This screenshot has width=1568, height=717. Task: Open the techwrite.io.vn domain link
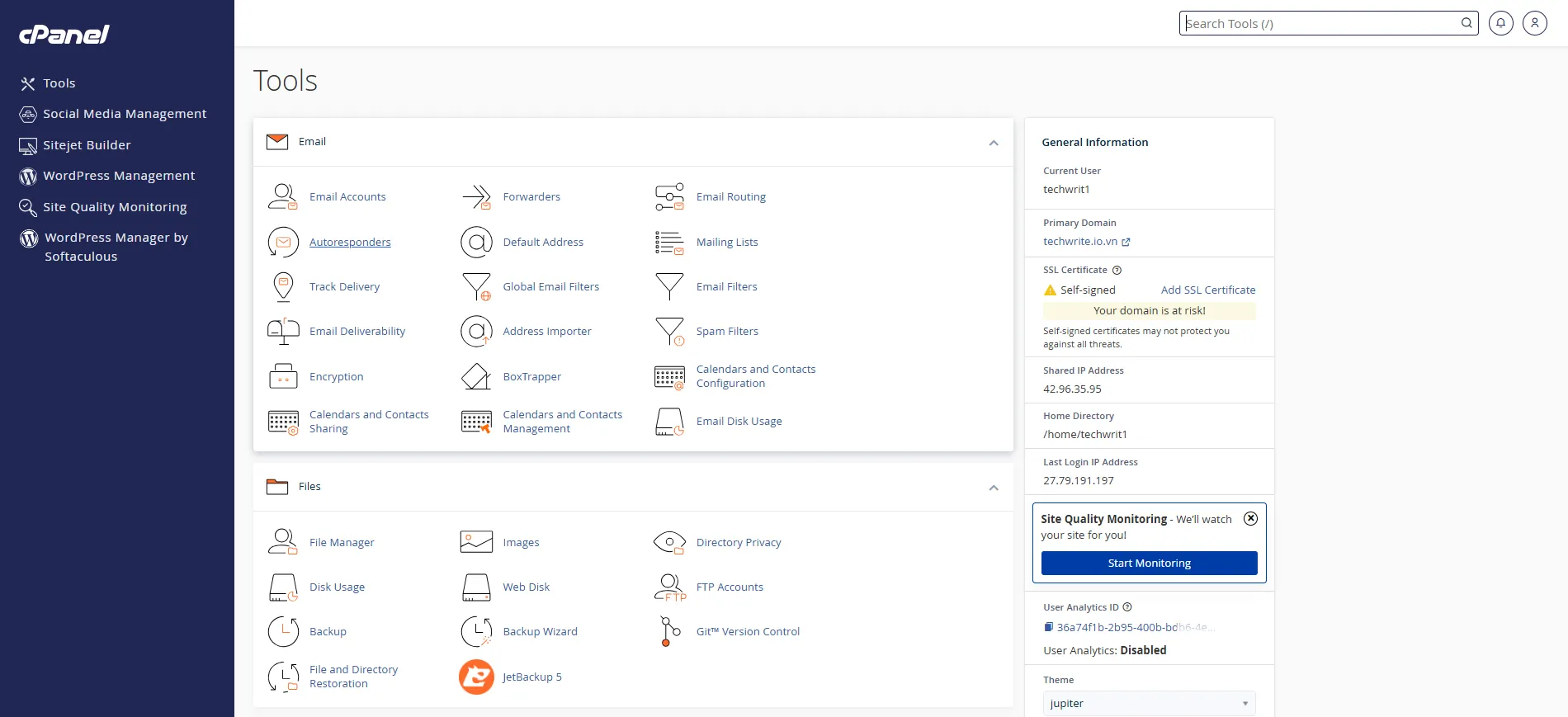[x=1086, y=242]
